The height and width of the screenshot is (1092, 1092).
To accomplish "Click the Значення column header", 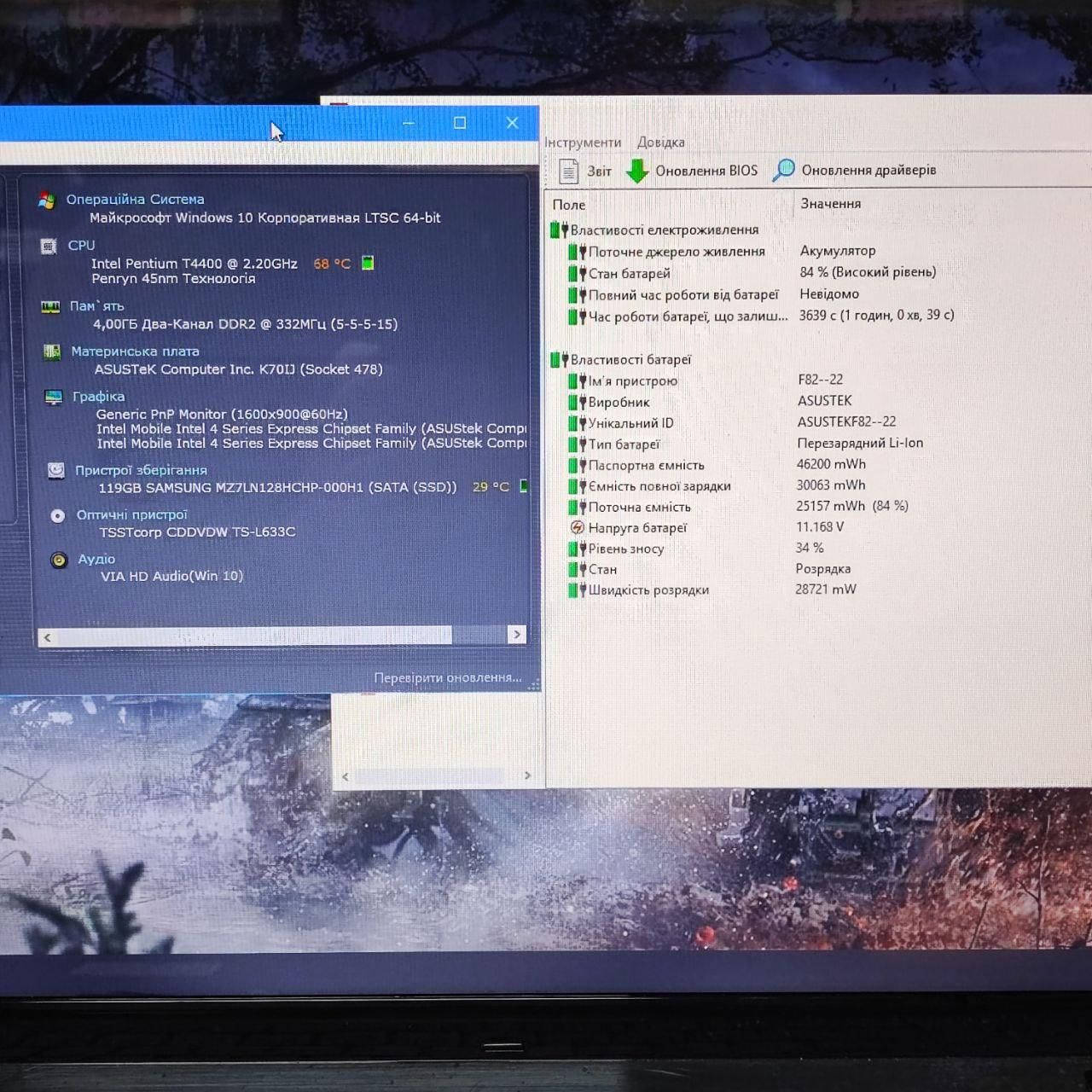I will point(830,203).
